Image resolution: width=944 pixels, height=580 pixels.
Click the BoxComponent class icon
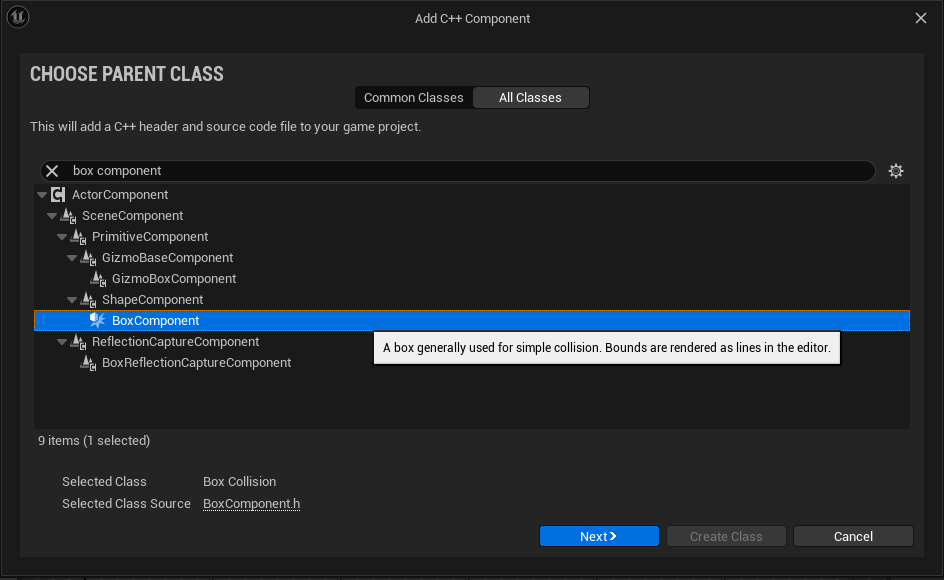pos(98,320)
